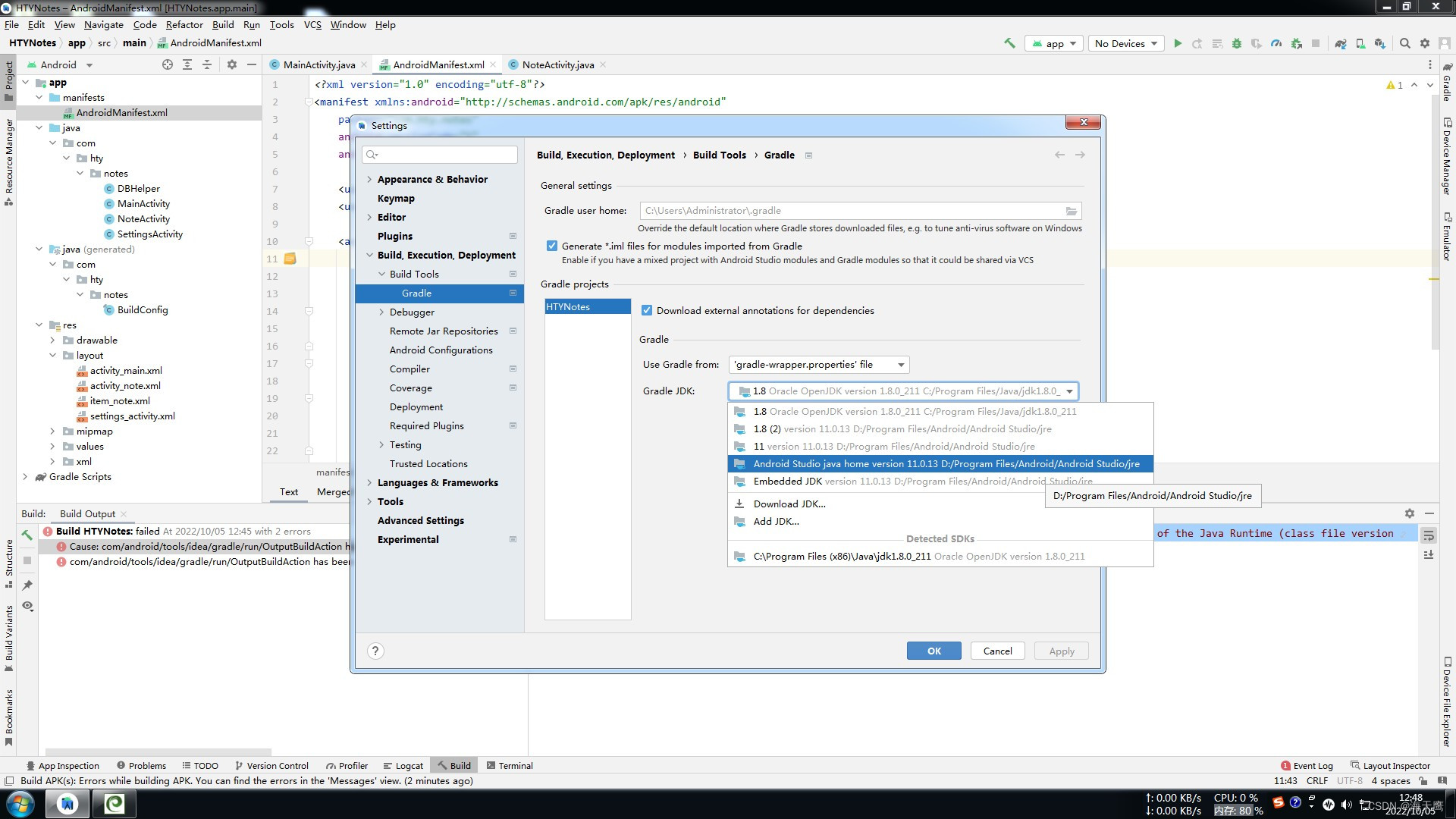Click the eye icon in Build panel
This screenshot has width=1456, height=819.
[27, 606]
